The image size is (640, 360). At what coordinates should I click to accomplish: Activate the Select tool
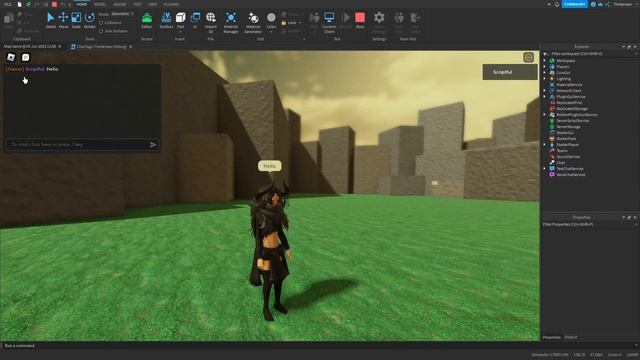51,20
